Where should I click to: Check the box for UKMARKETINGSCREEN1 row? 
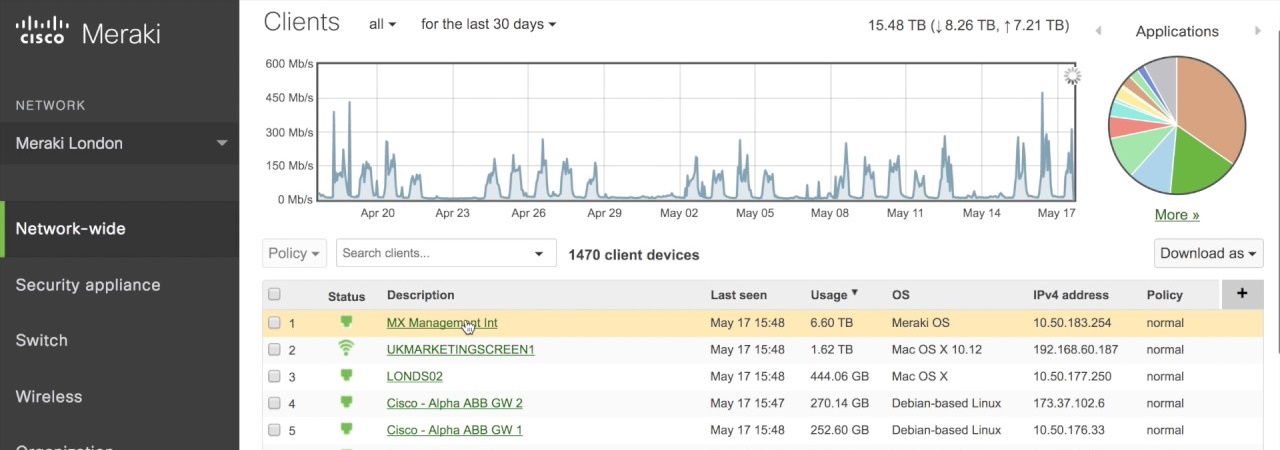274,350
